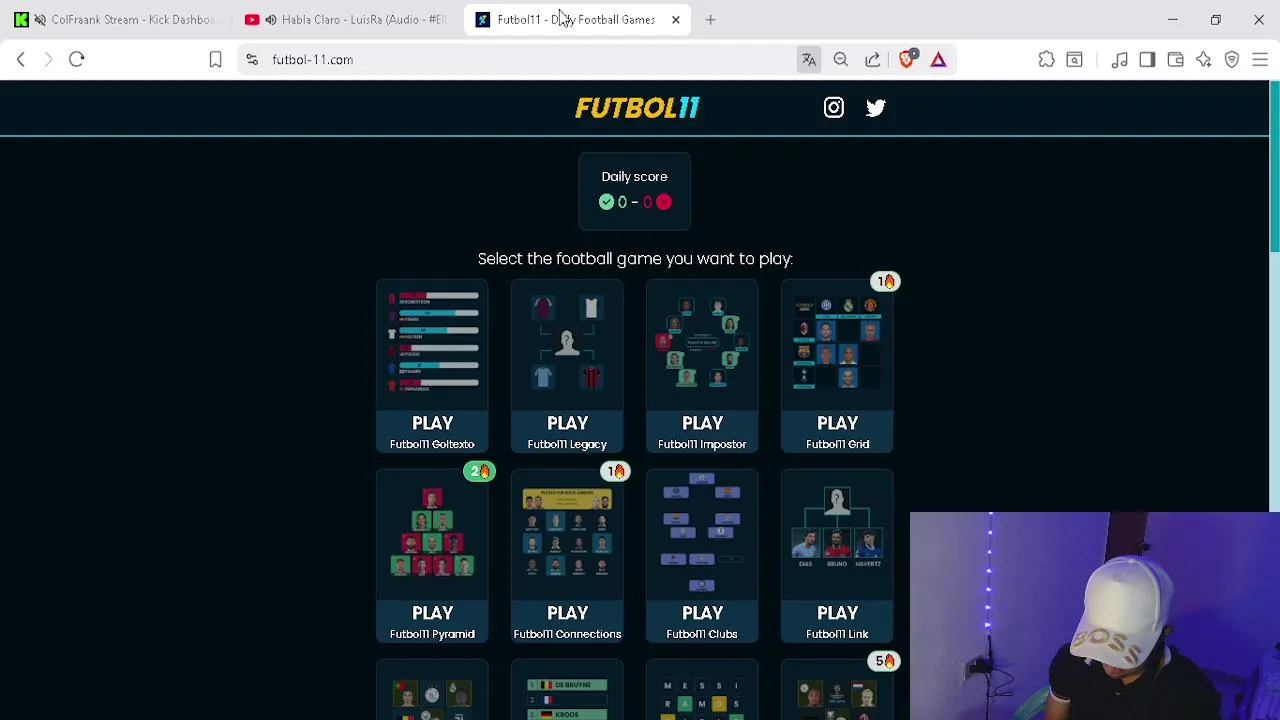Go back with the browser back arrow
The height and width of the screenshot is (720, 1280).
(21, 60)
